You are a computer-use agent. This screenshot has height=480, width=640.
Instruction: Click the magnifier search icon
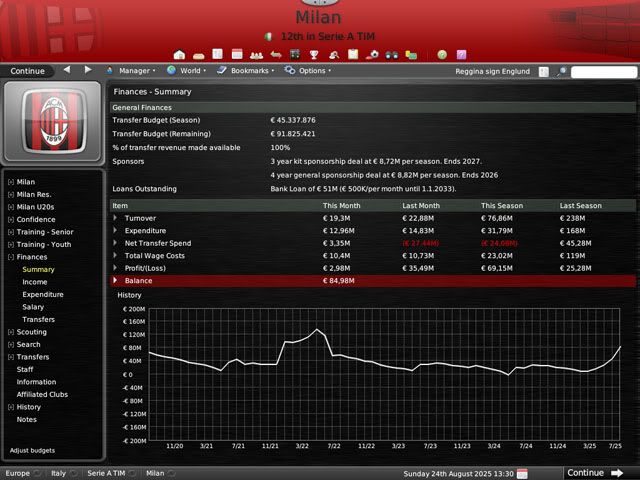pos(562,72)
